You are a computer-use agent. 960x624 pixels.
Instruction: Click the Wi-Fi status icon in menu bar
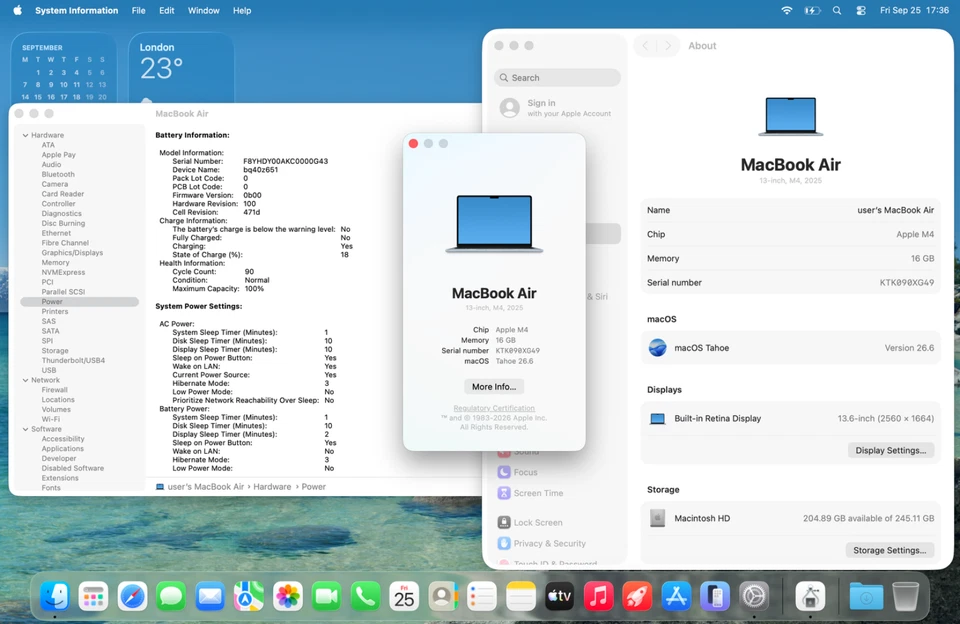pyautogui.click(x=787, y=10)
